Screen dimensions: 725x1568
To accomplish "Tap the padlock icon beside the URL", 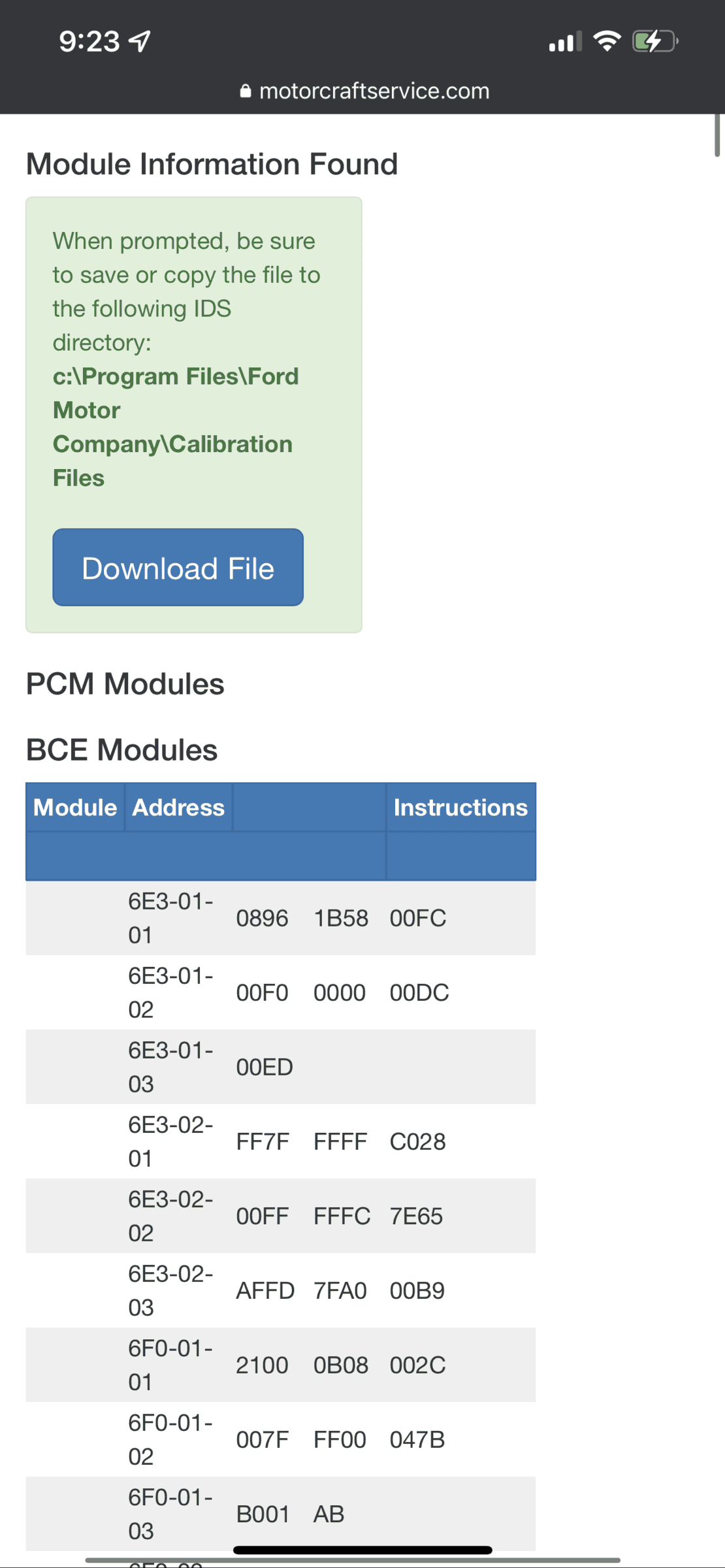I will (x=245, y=91).
